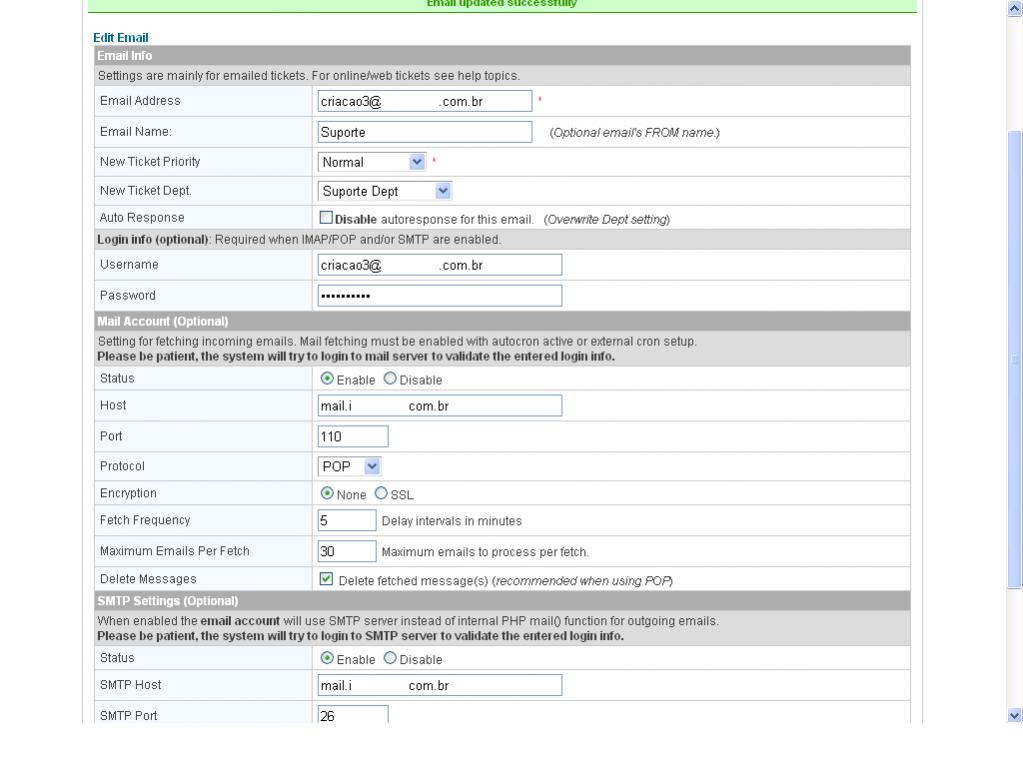
Task: Click the vertical scrollbar thumb
Action: pyautogui.click(x=1015, y=359)
